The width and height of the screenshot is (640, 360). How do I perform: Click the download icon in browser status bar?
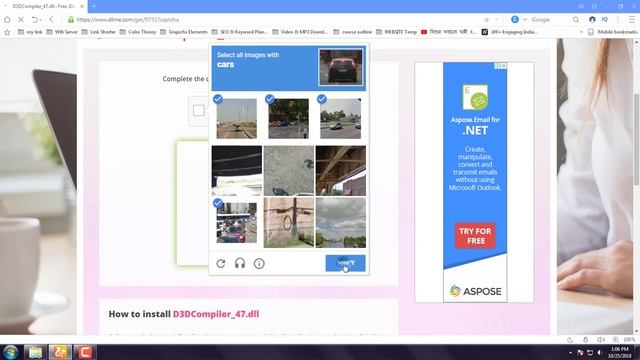click(585, 340)
